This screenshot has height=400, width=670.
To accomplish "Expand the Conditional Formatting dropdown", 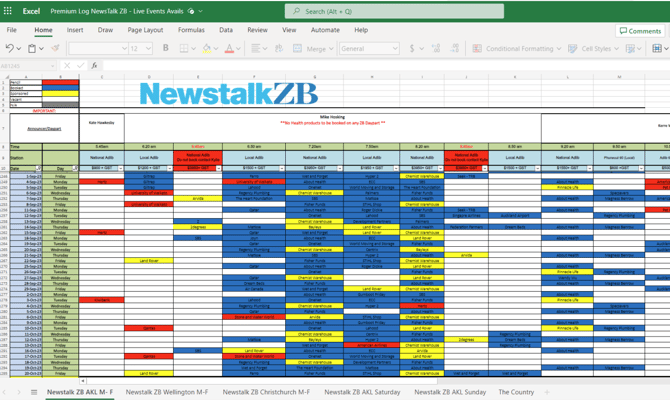I will [x=518, y=48].
